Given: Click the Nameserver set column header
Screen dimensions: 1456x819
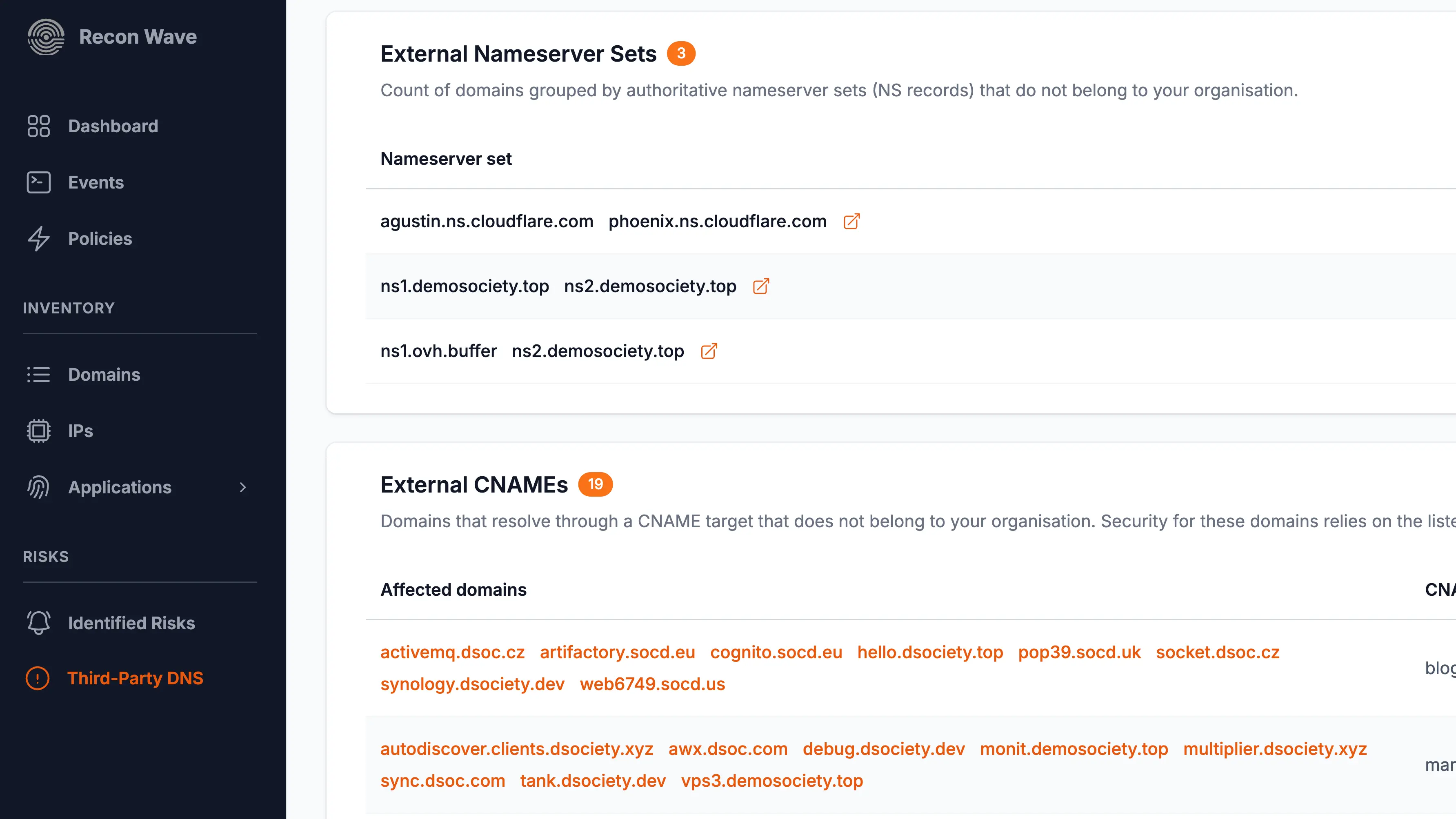Looking at the screenshot, I should (446, 159).
